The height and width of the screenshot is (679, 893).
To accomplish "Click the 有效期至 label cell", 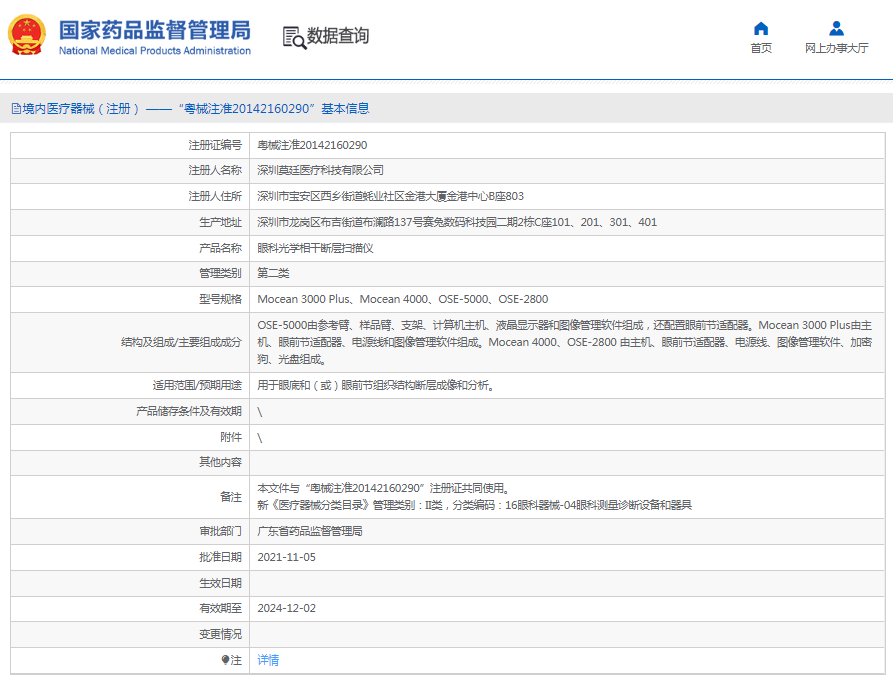I will 130,608.
